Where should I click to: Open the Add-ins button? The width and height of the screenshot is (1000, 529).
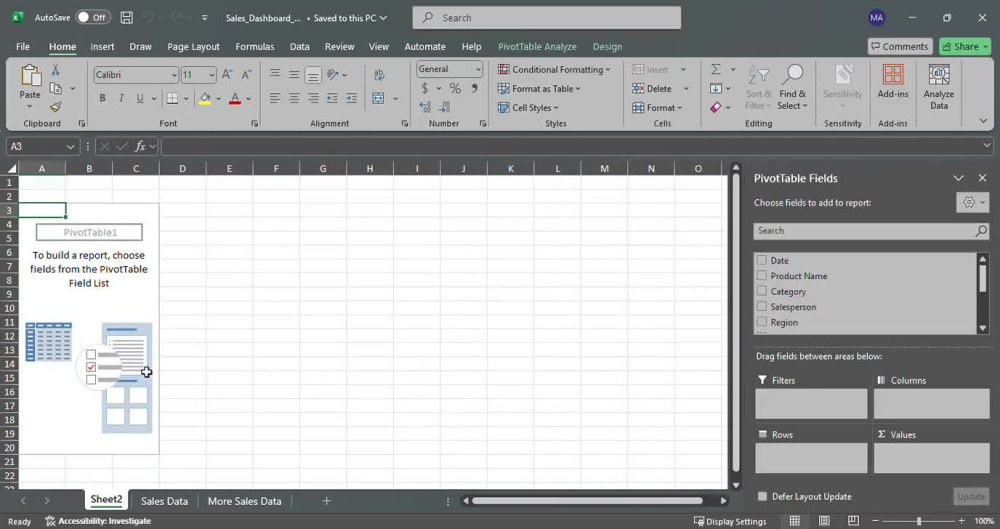(893, 82)
